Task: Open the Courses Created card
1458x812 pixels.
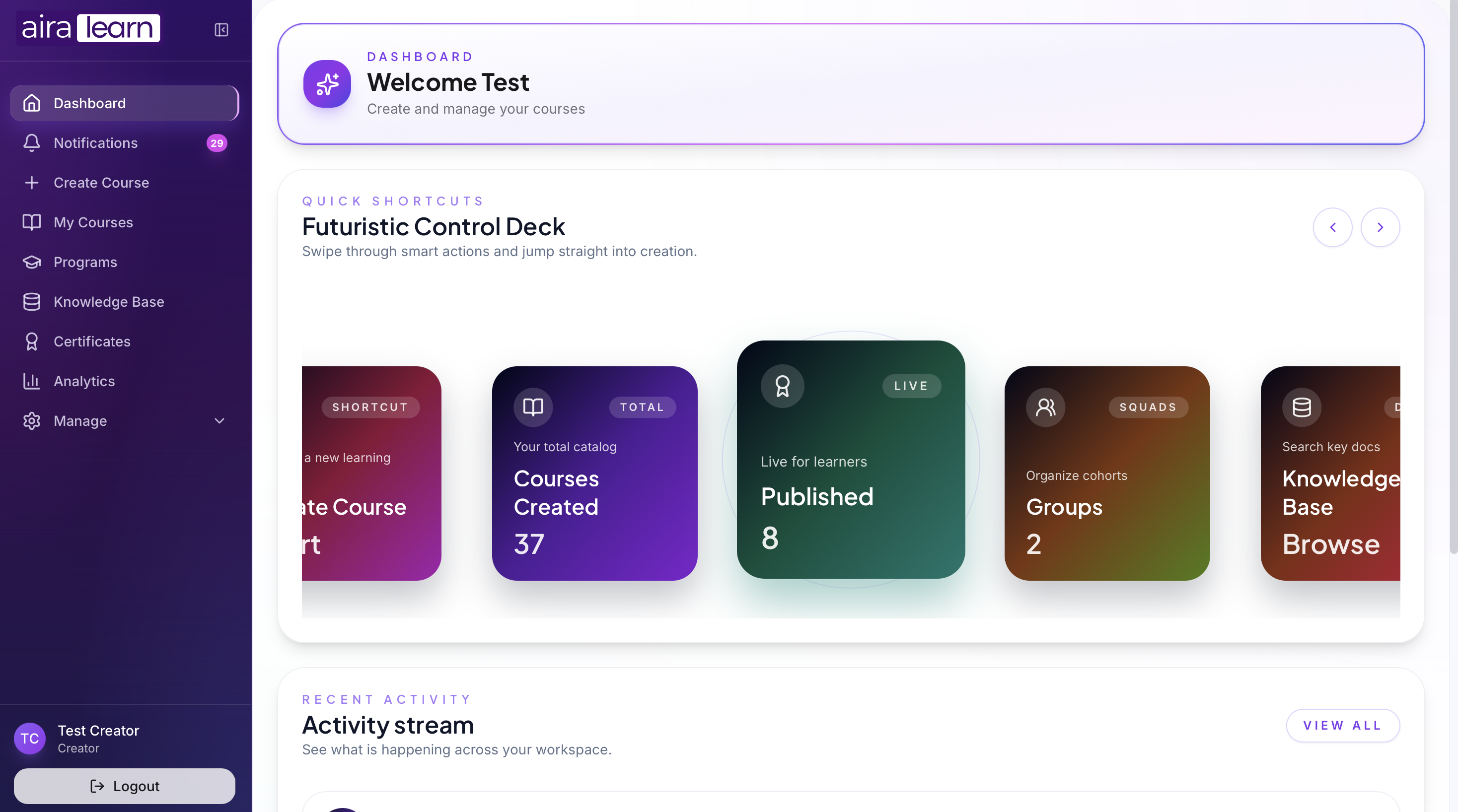Action: coord(595,473)
